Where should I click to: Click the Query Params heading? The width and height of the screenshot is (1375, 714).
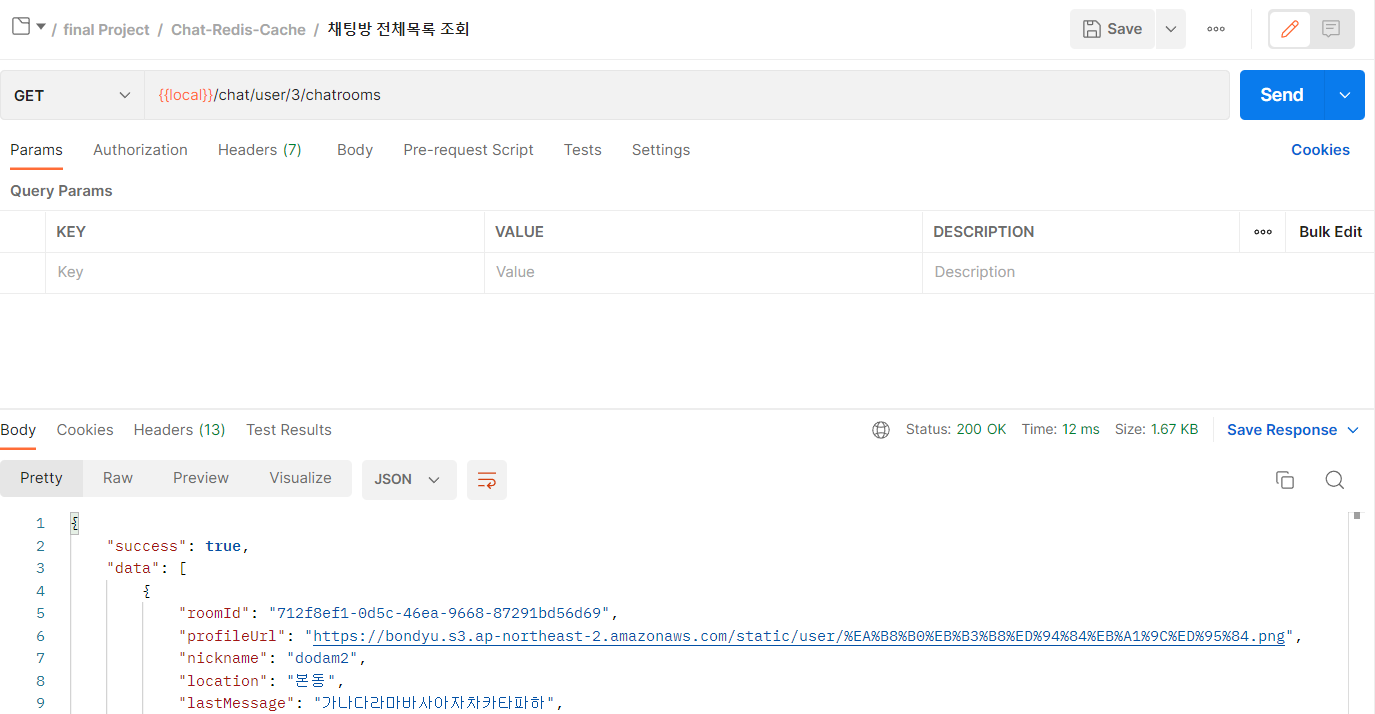click(61, 191)
